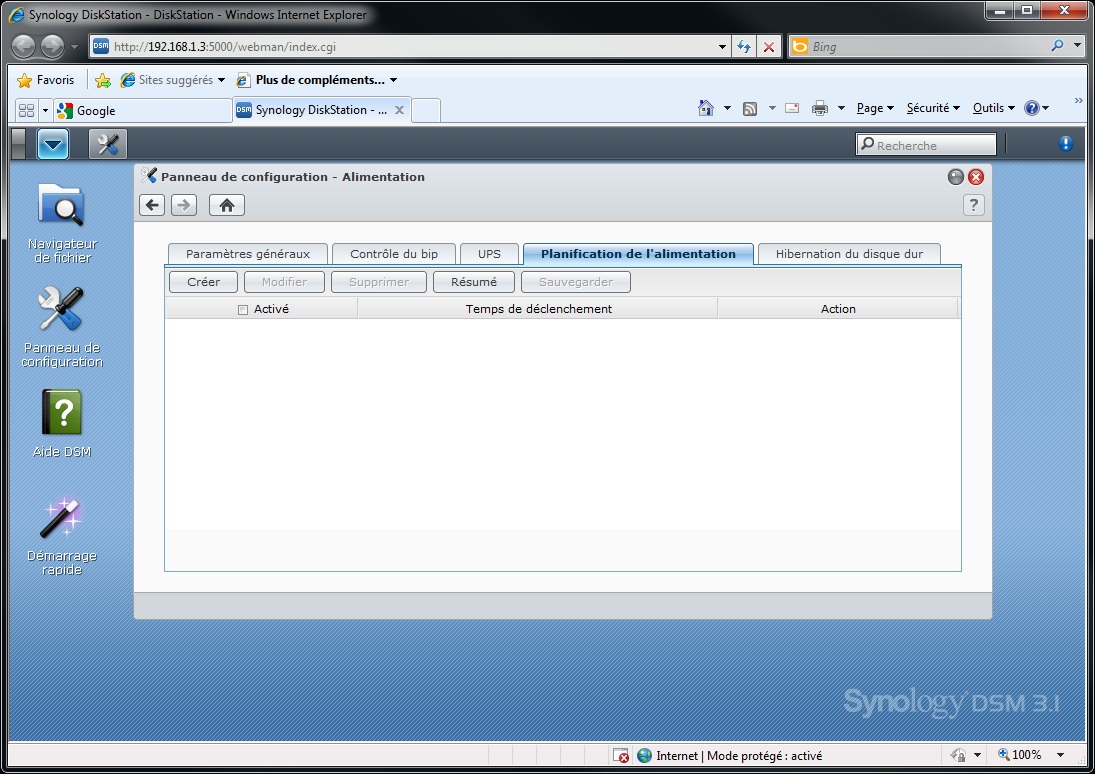Switch to Hibernation du disque dur tab
The width and height of the screenshot is (1095, 774).
click(849, 254)
